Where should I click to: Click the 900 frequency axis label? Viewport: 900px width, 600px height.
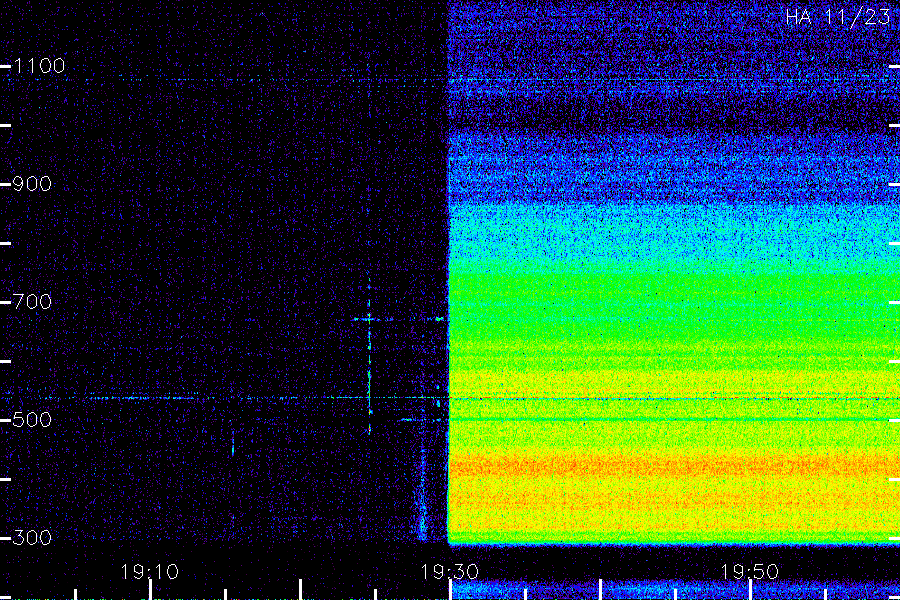32,184
